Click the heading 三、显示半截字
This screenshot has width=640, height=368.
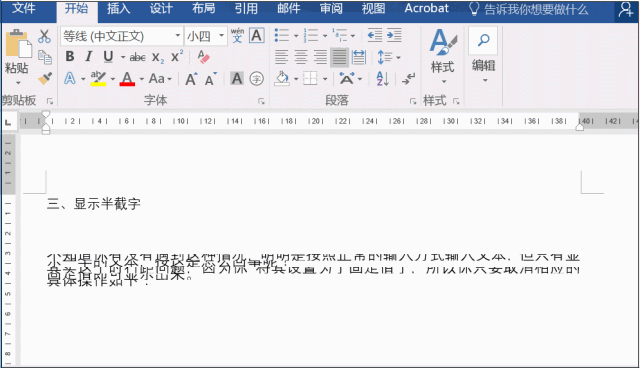(93, 204)
